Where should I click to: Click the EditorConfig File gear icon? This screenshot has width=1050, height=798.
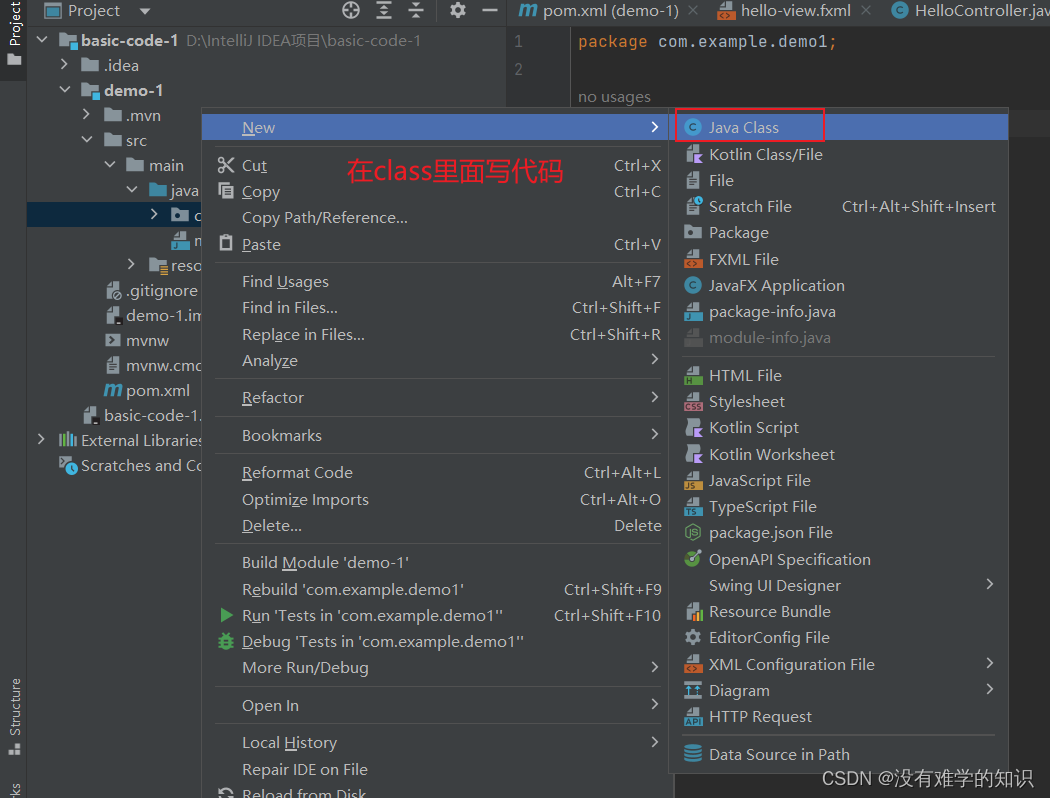click(x=693, y=637)
